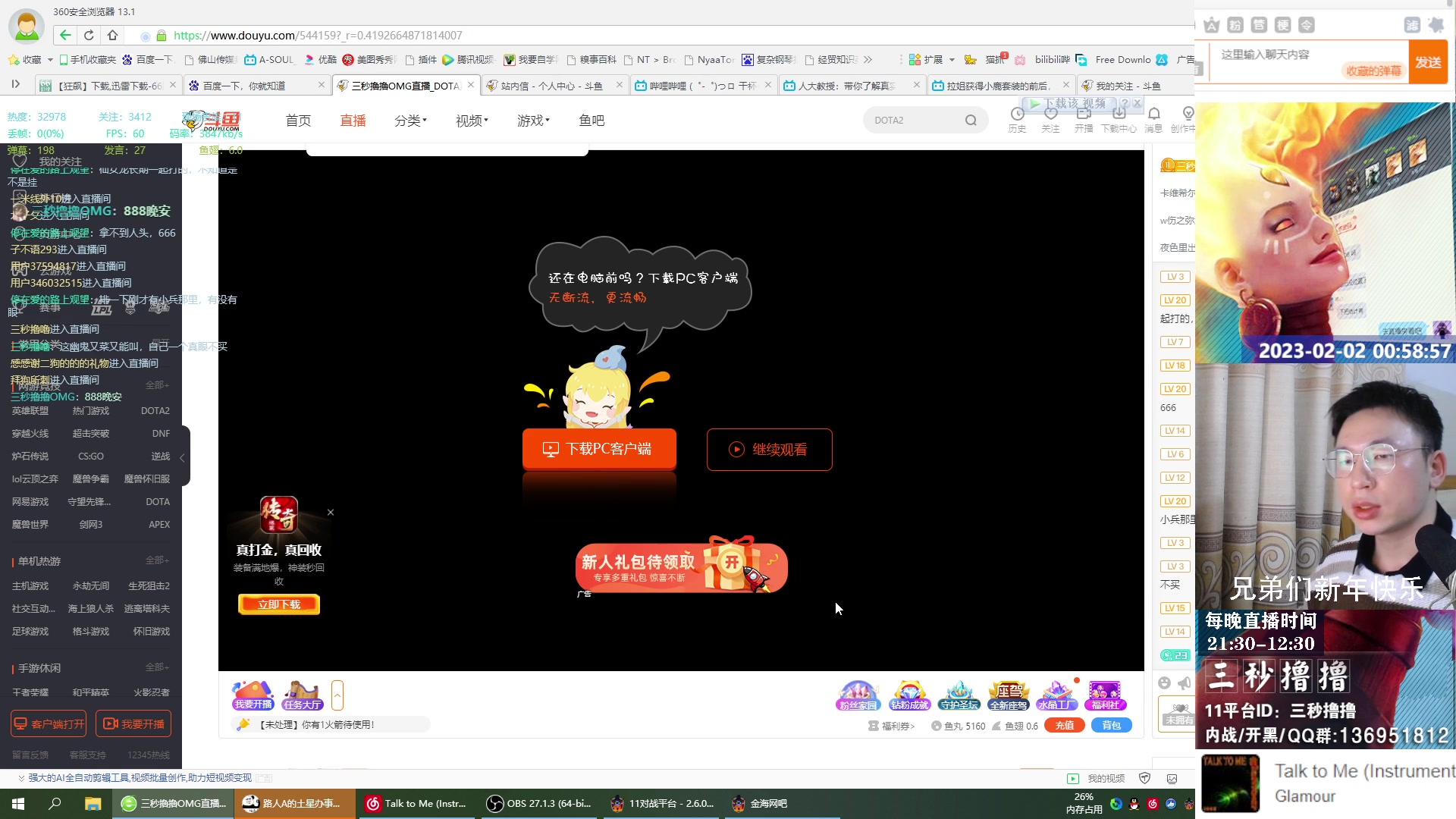The image size is (1456, 819).
Task: Open the A-SOUL bookmark
Action: pos(268,59)
